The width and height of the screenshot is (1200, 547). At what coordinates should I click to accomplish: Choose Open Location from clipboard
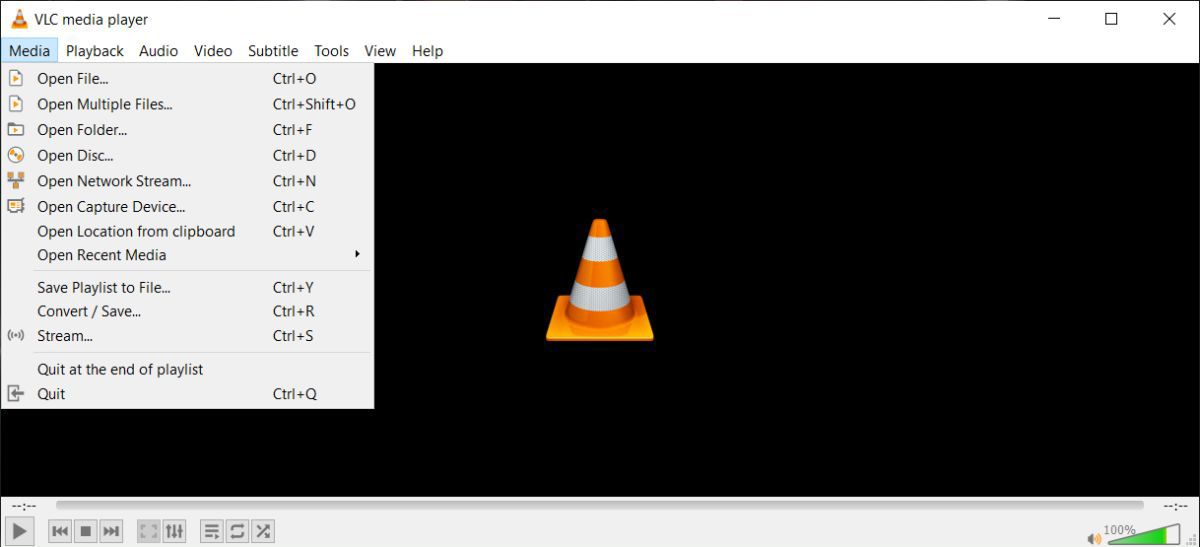pos(187,231)
